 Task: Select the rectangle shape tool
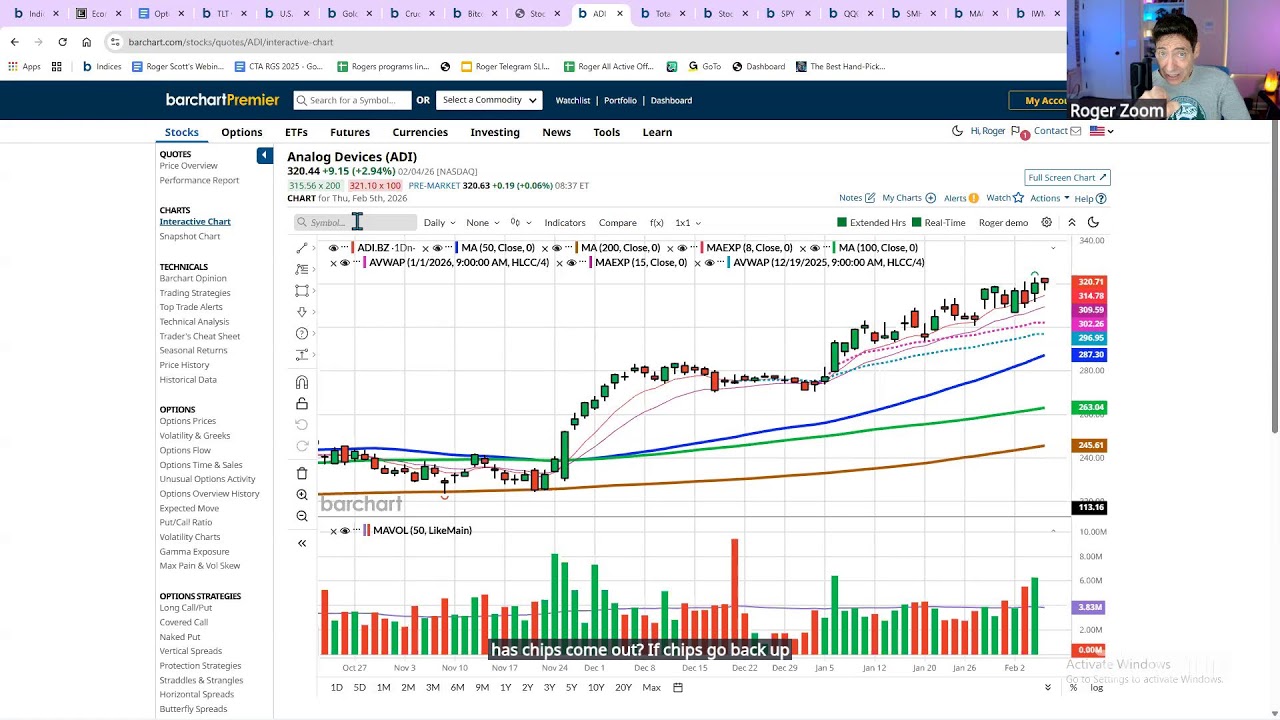pos(302,291)
